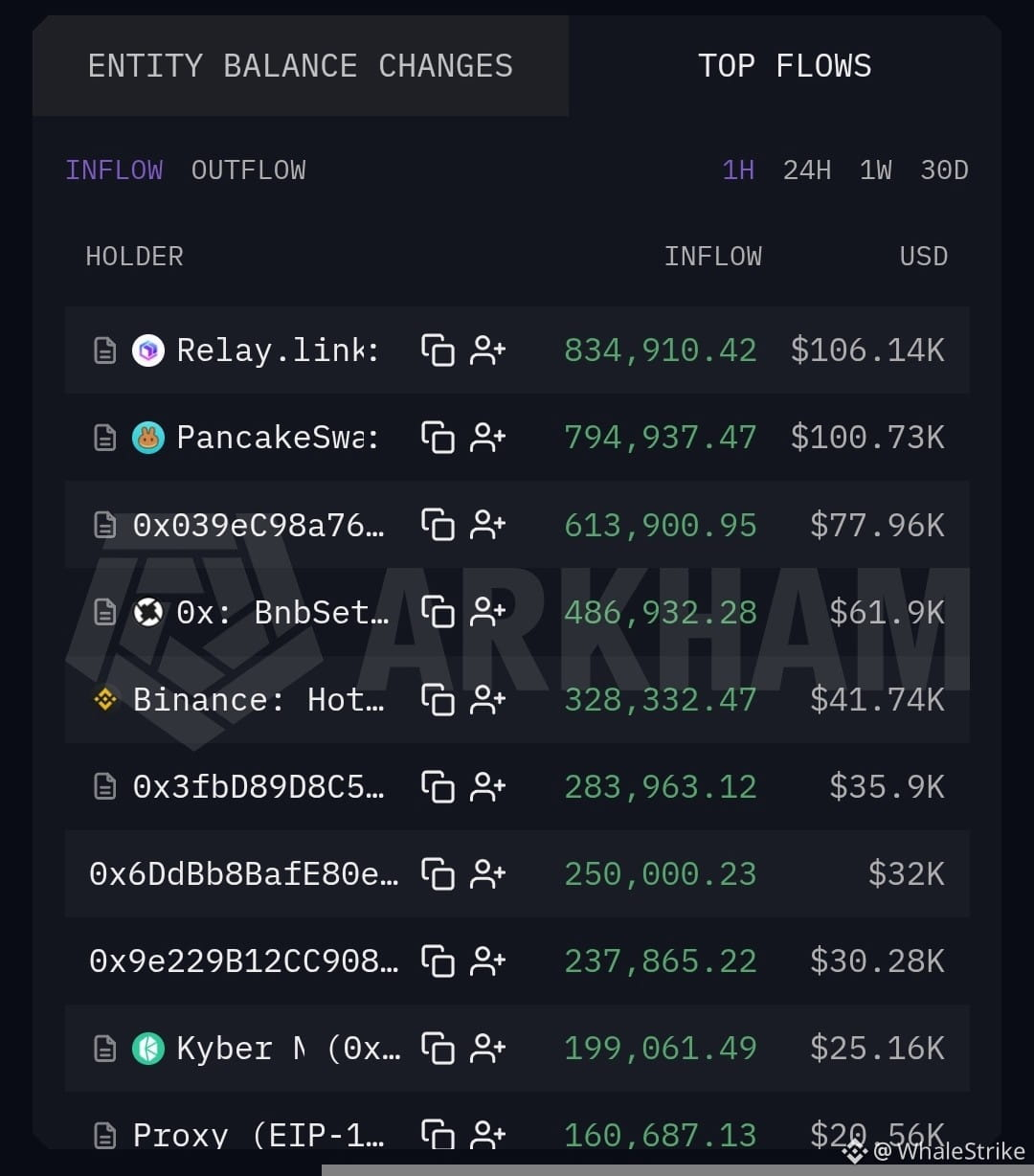Image resolution: width=1034 pixels, height=1176 pixels.
Task: Copy the Relay.link holder address
Action: tap(438, 351)
